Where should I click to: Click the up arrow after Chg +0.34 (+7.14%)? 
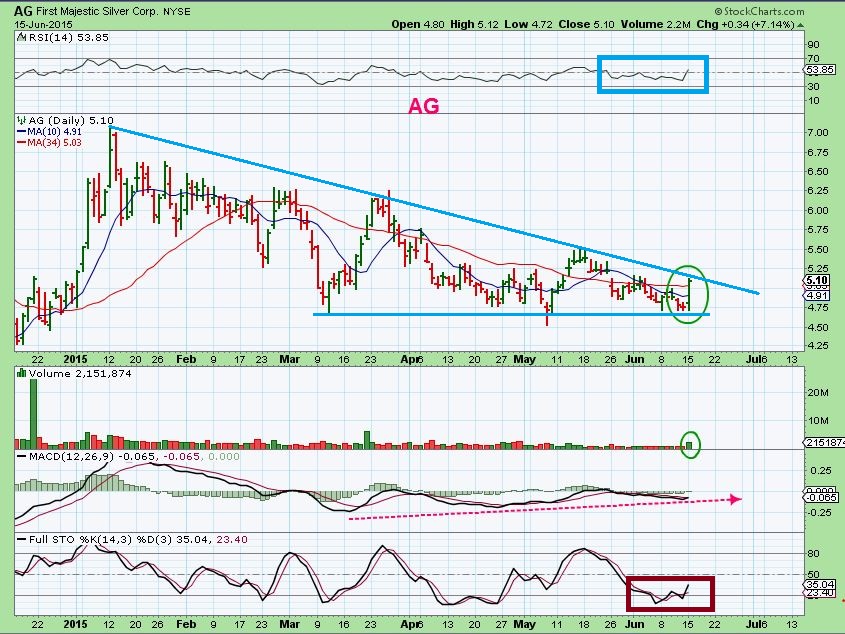pyautogui.click(x=801, y=25)
